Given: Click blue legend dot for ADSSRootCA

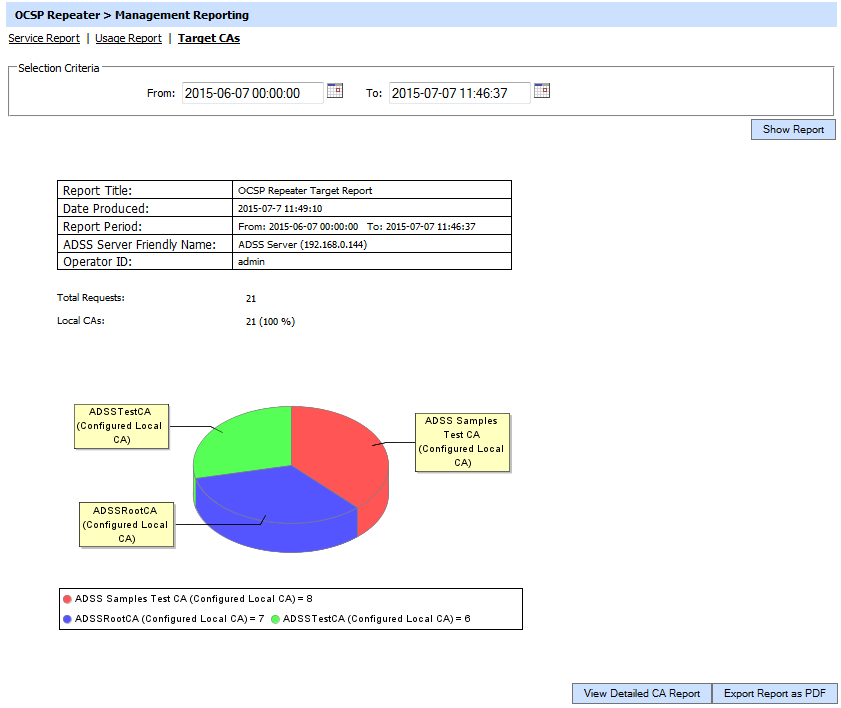Looking at the screenshot, I should click(x=68, y=619).
